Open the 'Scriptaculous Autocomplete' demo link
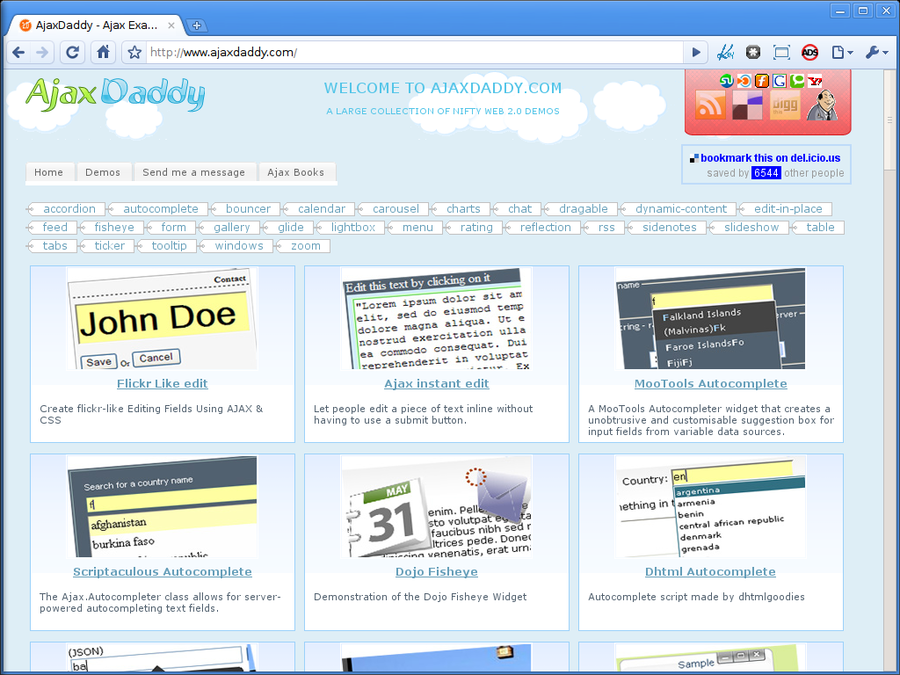 click(x=162, y=572)
